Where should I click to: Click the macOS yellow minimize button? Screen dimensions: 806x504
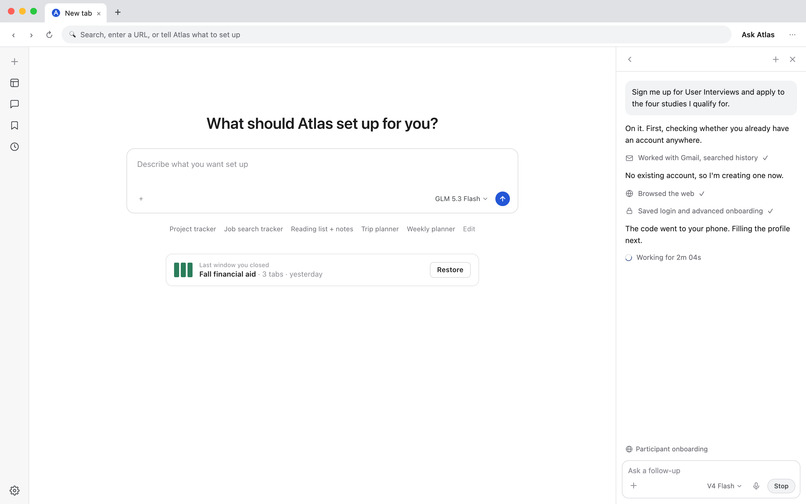(x=22, y=11)
